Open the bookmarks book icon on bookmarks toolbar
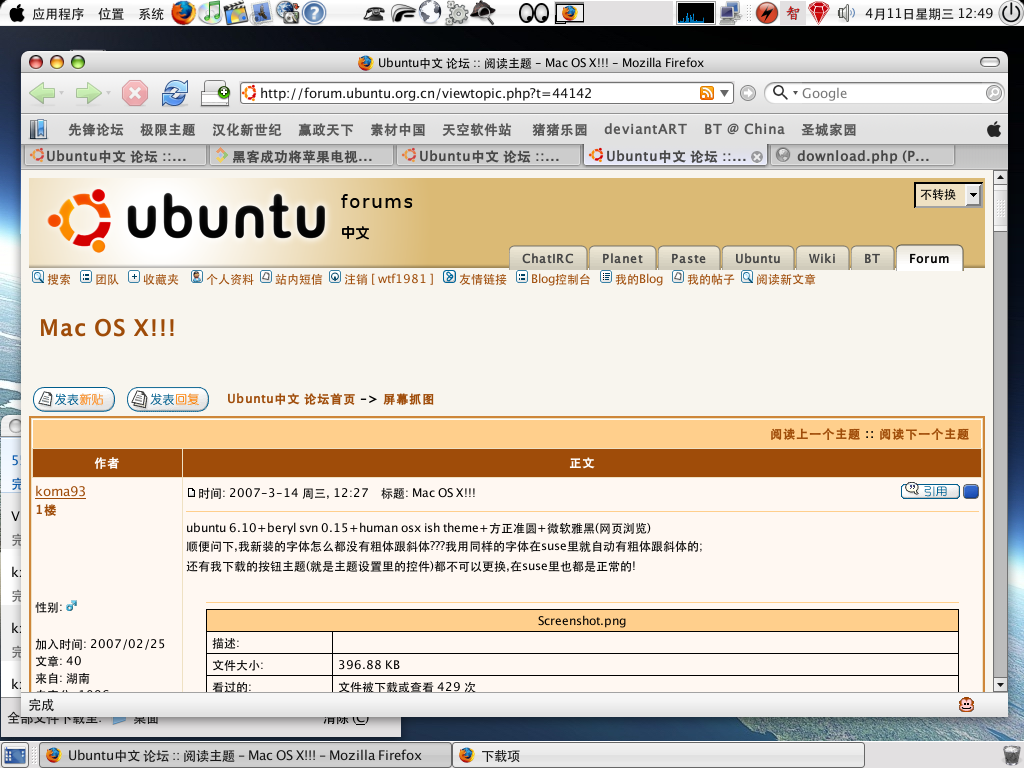 click(x=39, y=129)
